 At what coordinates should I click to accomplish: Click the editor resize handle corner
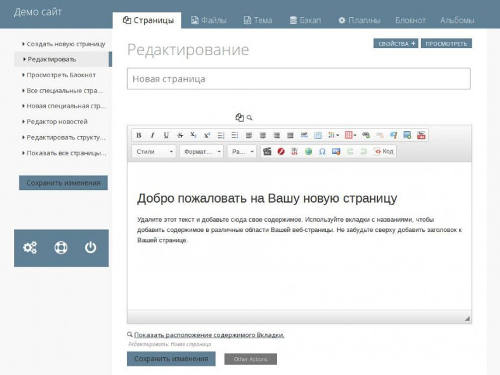point(467,319)
